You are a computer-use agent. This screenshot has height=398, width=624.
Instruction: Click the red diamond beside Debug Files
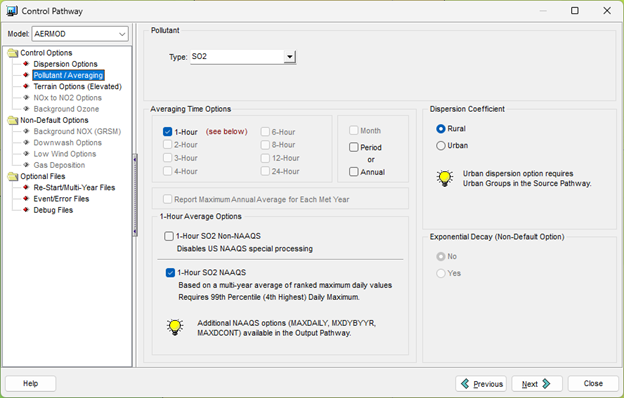pyautogui.click(x=26, y=210)
